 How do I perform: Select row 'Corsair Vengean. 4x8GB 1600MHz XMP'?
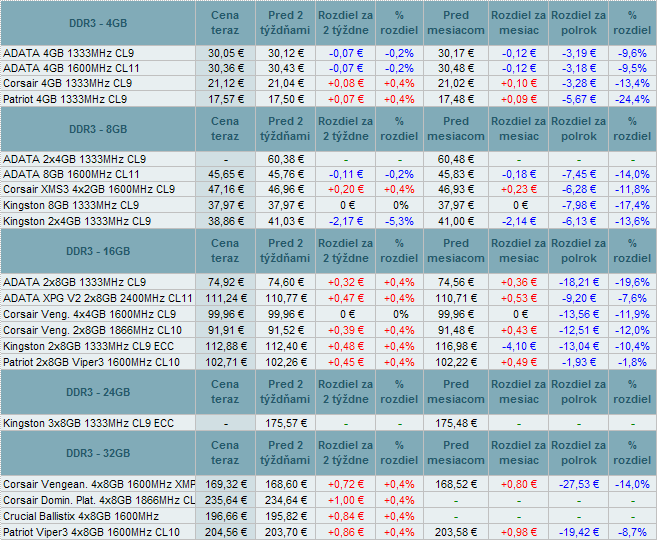pyautogui.click(x=328, y=484)
